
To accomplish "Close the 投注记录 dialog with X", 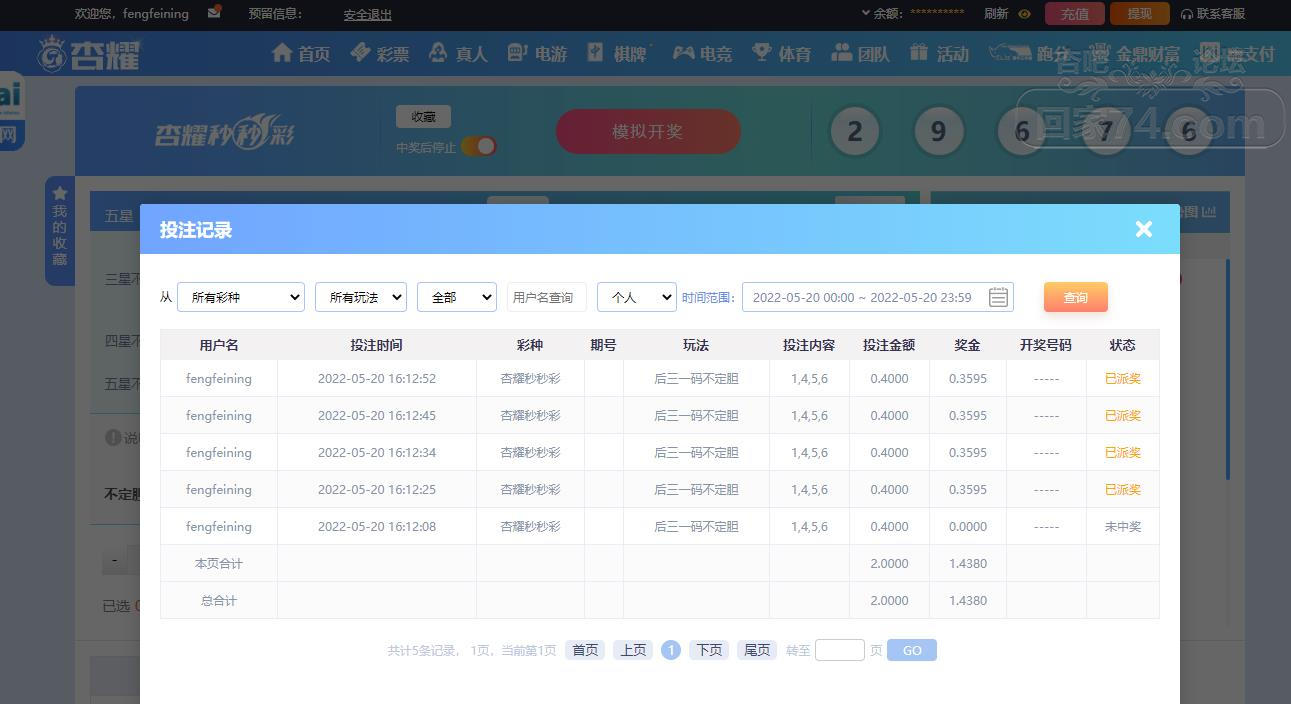I will 1144,229.
